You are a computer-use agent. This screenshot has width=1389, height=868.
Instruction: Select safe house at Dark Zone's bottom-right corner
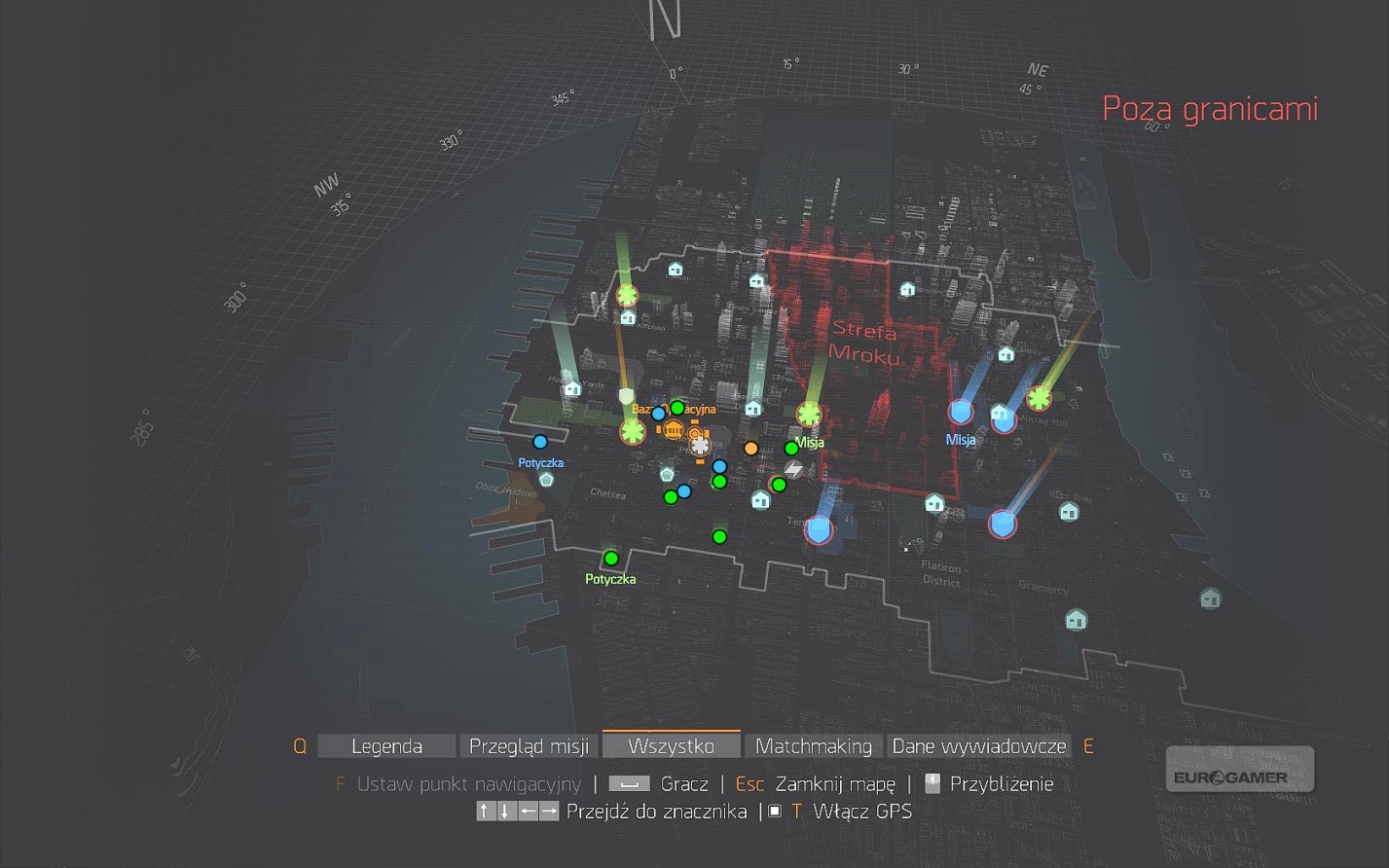934,503
